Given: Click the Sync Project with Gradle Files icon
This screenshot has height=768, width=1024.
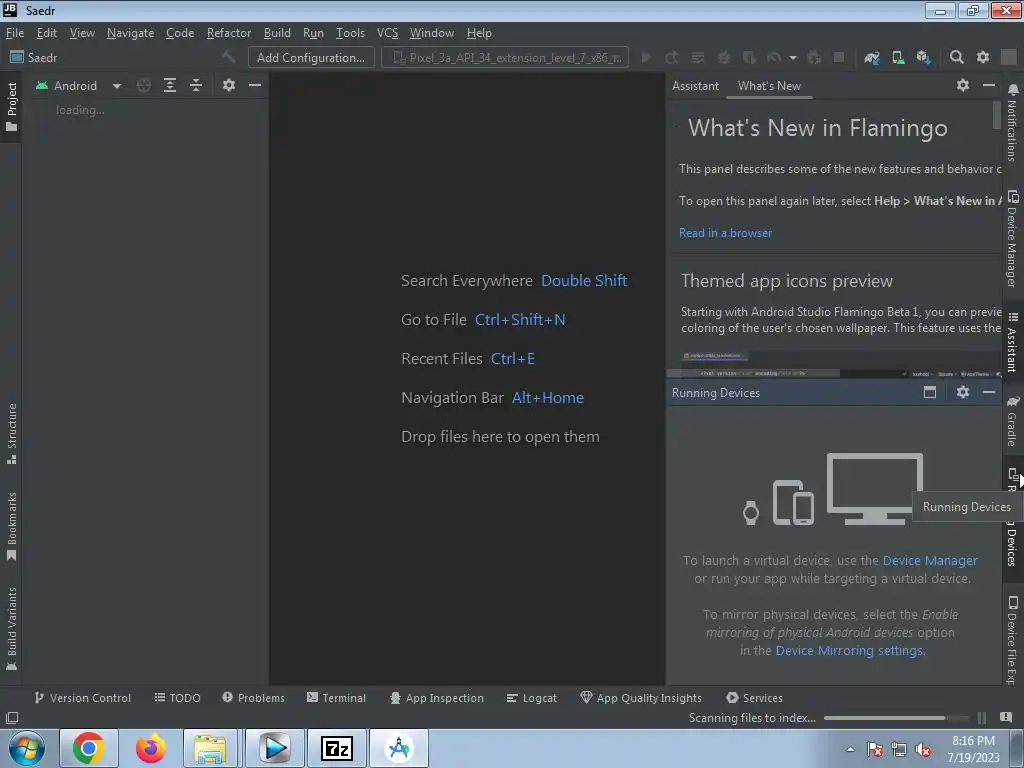Looking at the screenshot, I should tap(872, 58).
